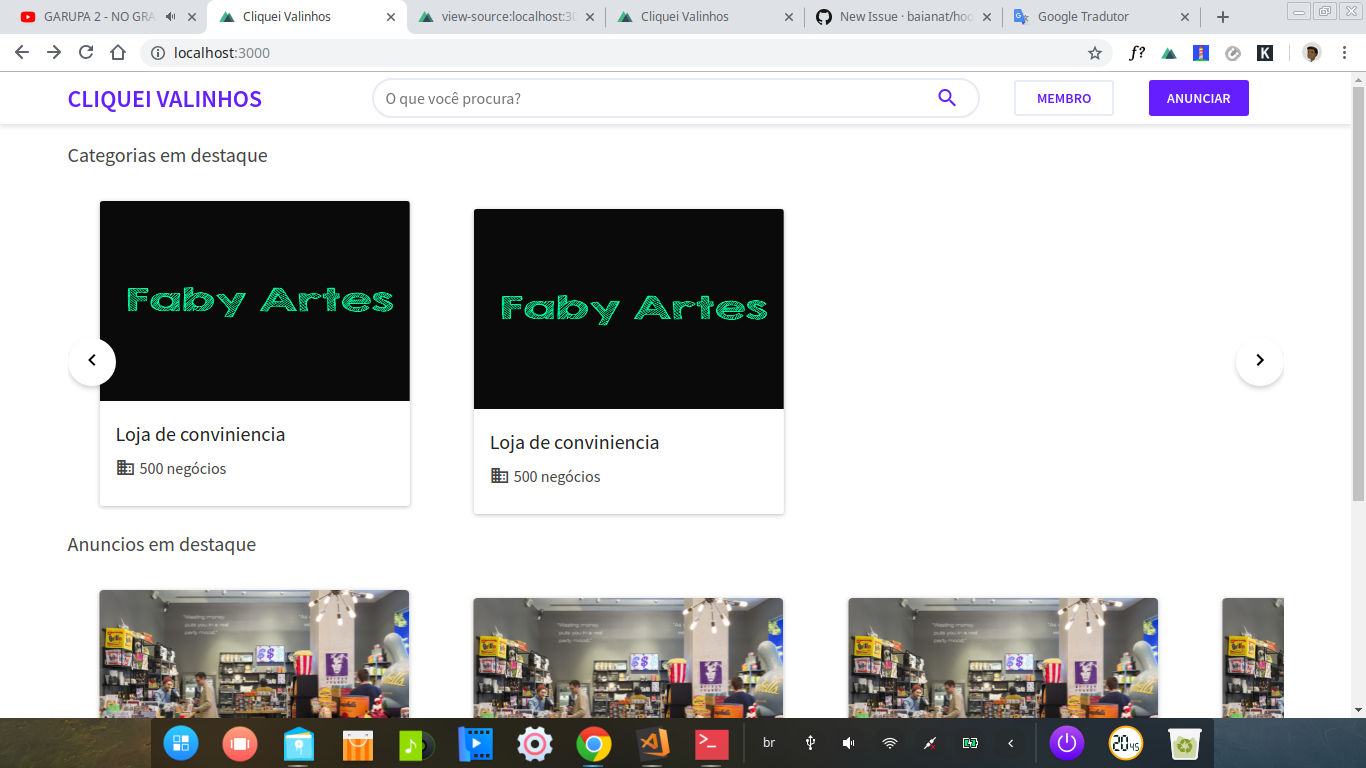The height and width of the screenshot is (768, 1366).
Task: Bookmark the page with the star icon
Action: 1096,53
